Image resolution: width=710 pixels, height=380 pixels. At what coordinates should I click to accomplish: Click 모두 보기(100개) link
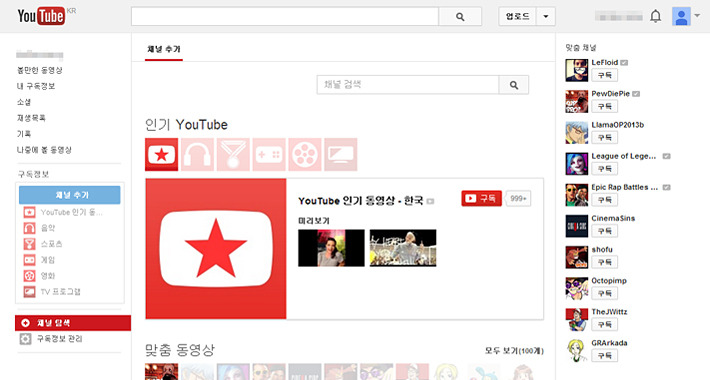[x=514, y=351]
